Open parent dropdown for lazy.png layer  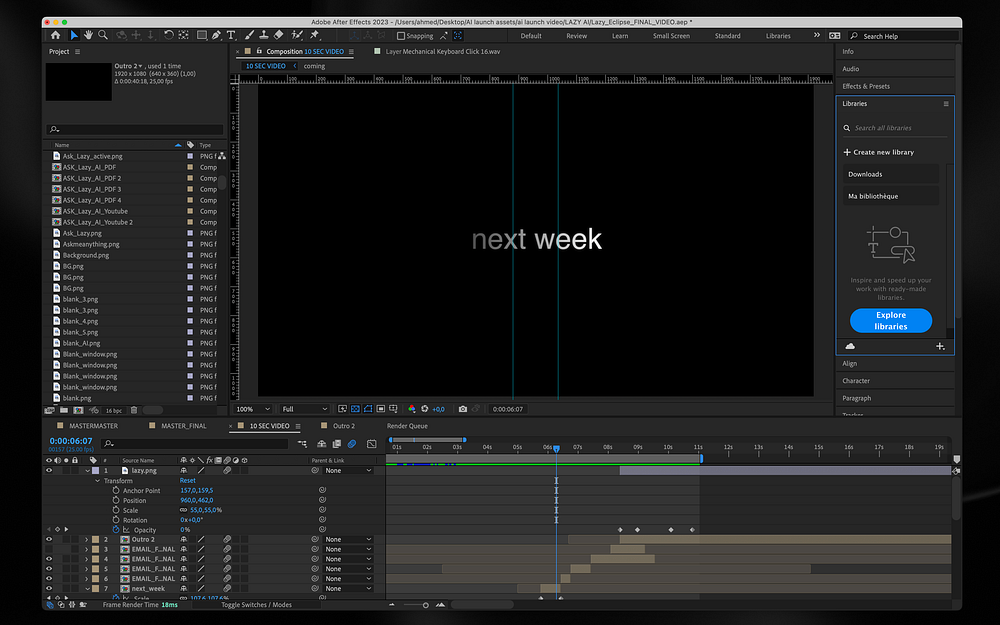348,471
